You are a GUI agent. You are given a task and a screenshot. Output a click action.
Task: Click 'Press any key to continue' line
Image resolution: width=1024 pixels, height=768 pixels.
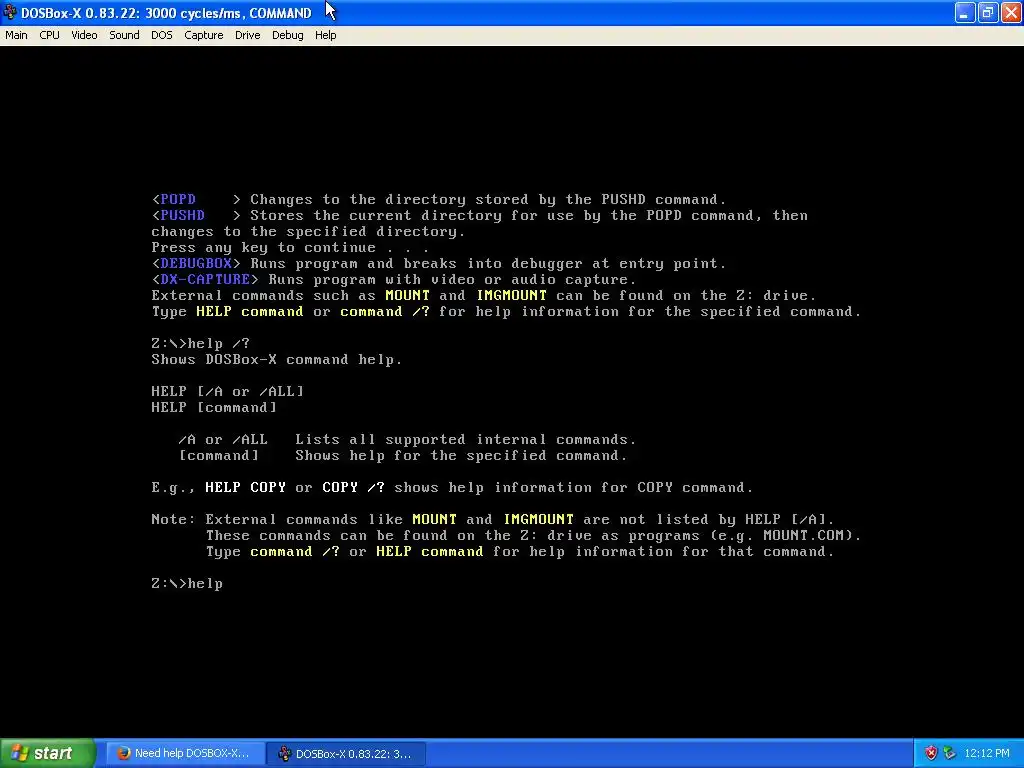(x=290, y=248)
